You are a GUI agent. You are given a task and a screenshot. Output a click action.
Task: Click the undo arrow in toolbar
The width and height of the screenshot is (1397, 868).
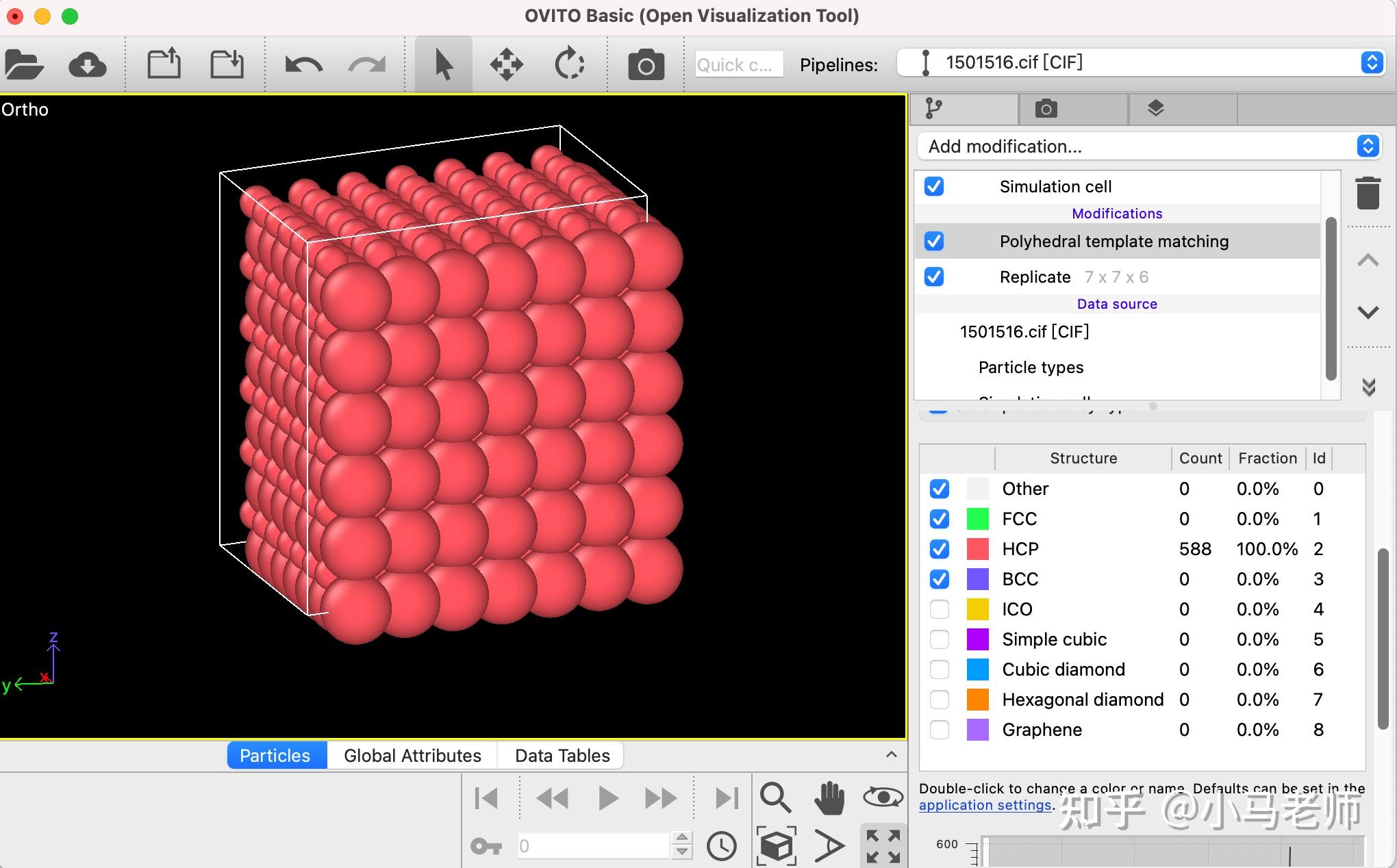(x=303, y=65)
